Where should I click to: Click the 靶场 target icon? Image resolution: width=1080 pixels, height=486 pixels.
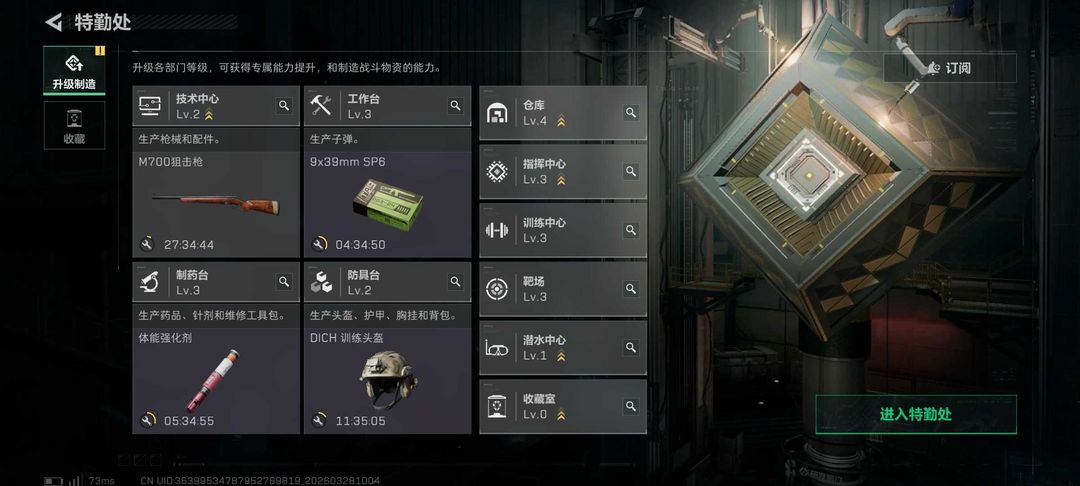497,289
